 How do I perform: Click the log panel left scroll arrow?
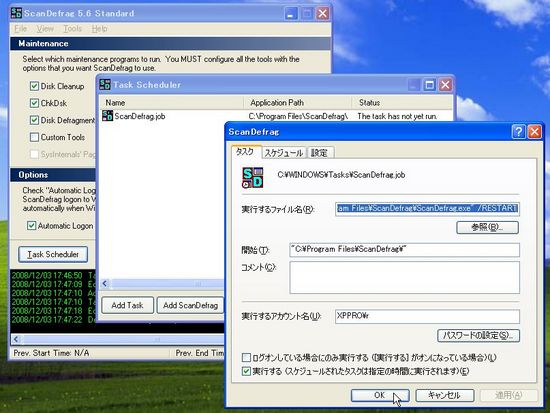tap(16, 339)
